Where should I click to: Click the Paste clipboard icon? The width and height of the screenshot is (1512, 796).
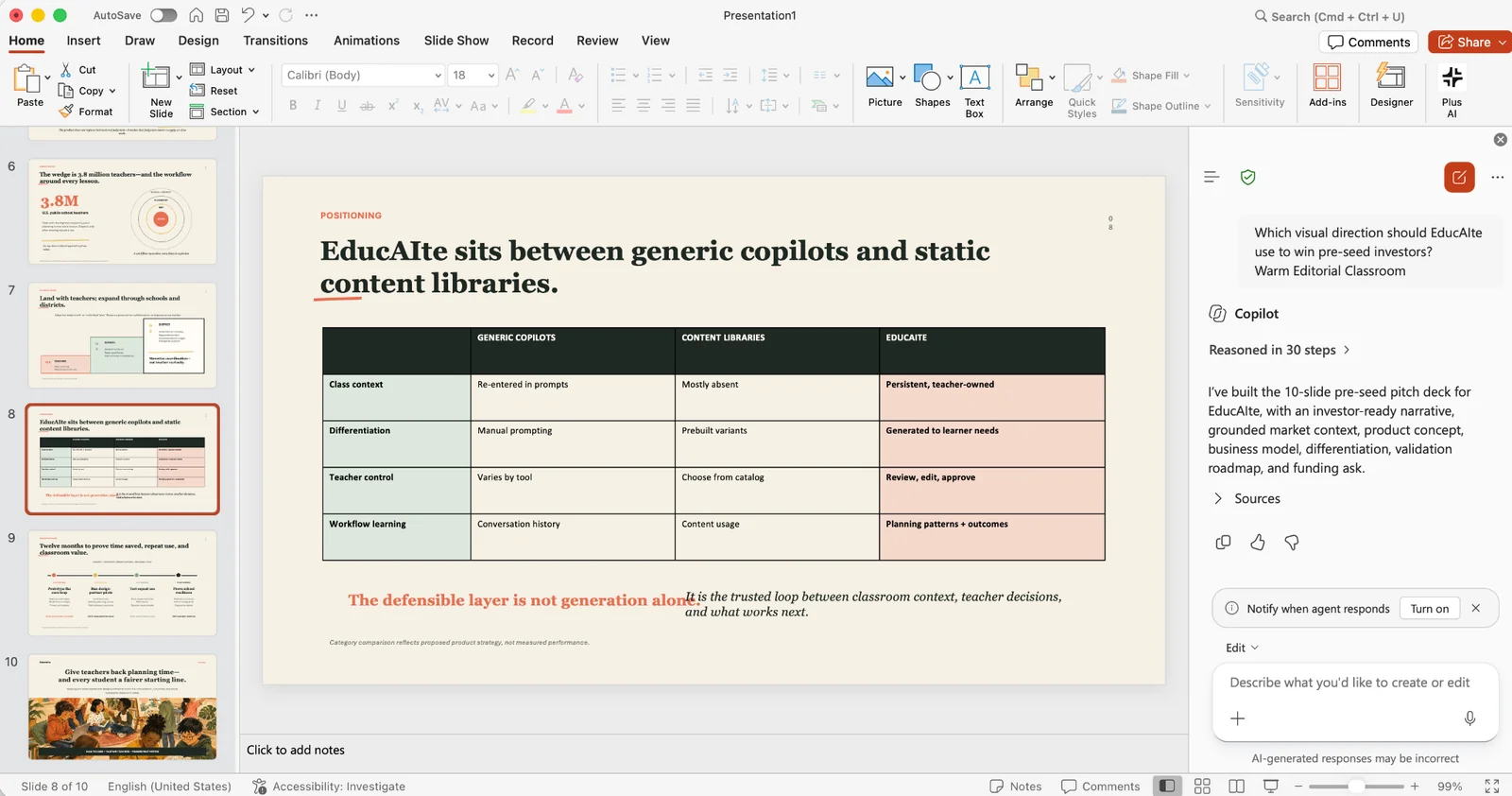[x=26, y=78]
